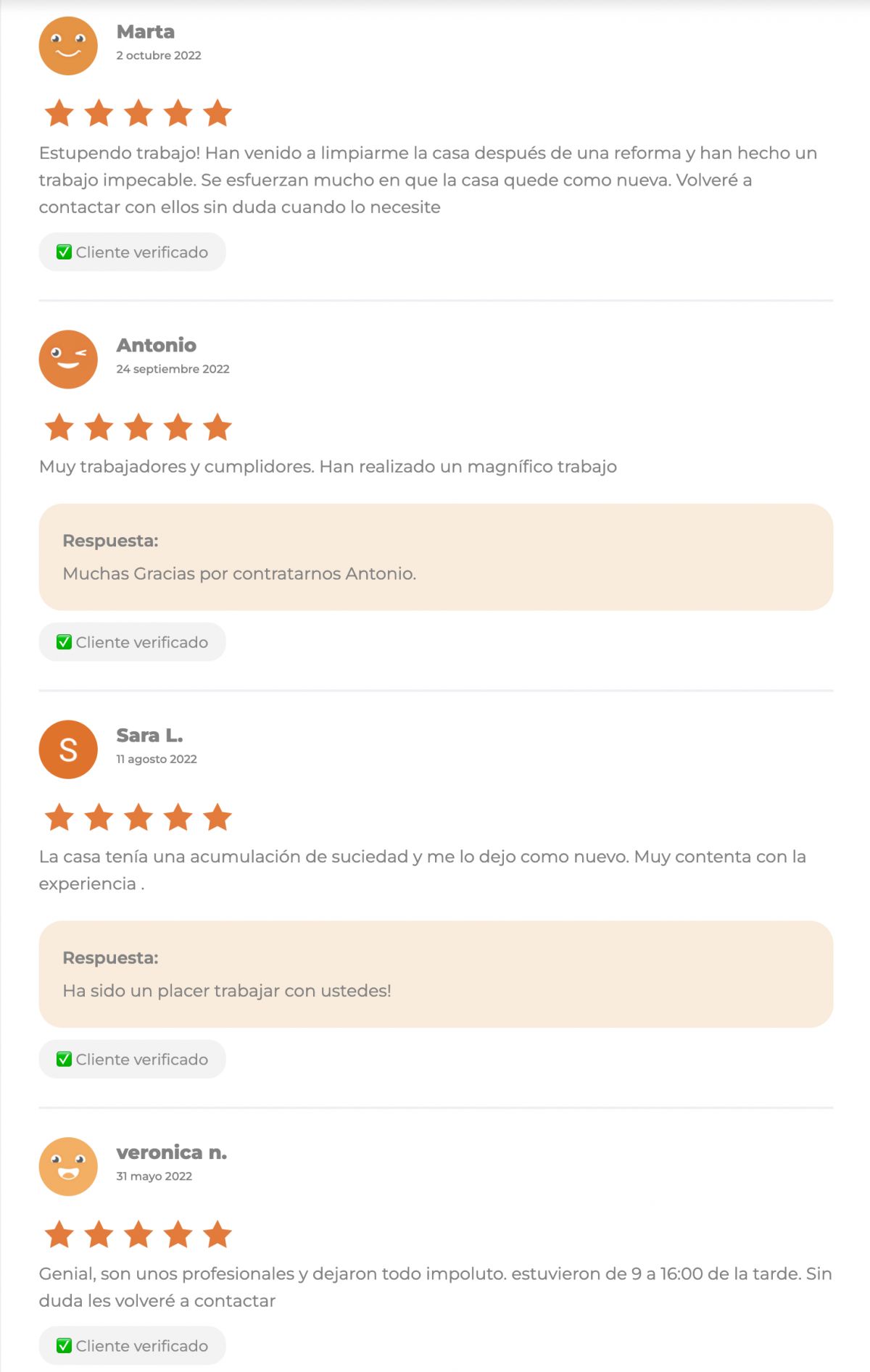Click the response box thanking Antonio

(436, 557)
